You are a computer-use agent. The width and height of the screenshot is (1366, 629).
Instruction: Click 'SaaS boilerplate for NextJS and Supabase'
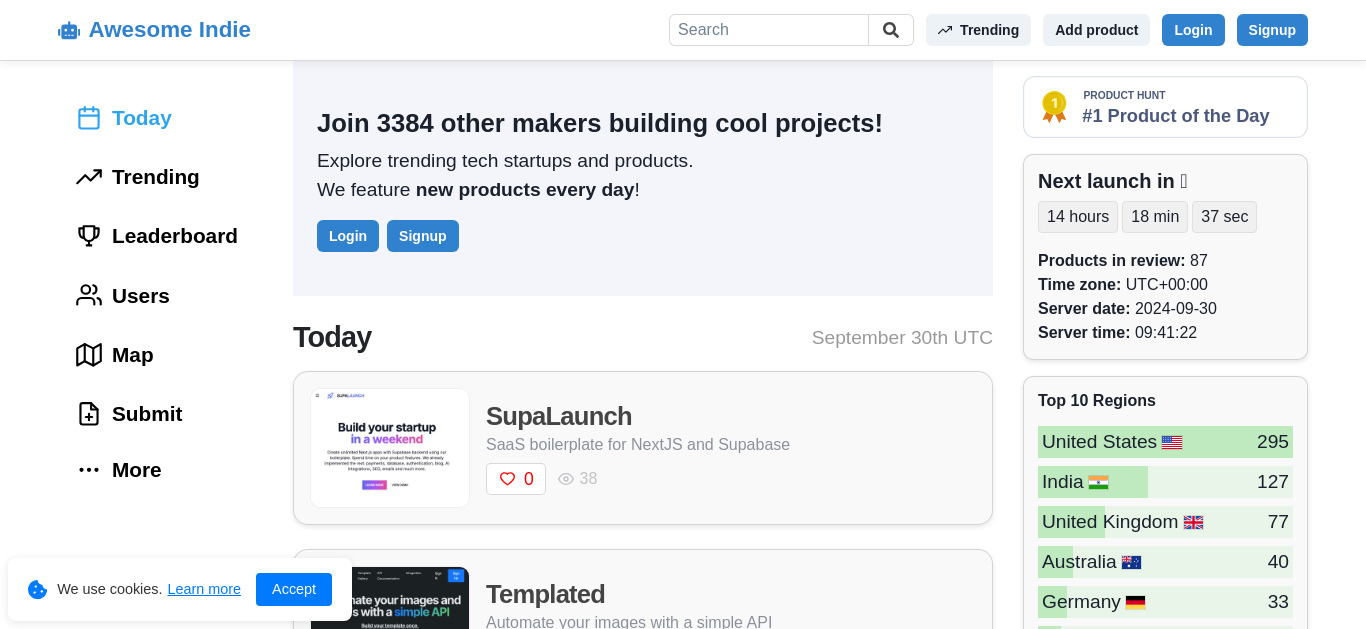638,445
